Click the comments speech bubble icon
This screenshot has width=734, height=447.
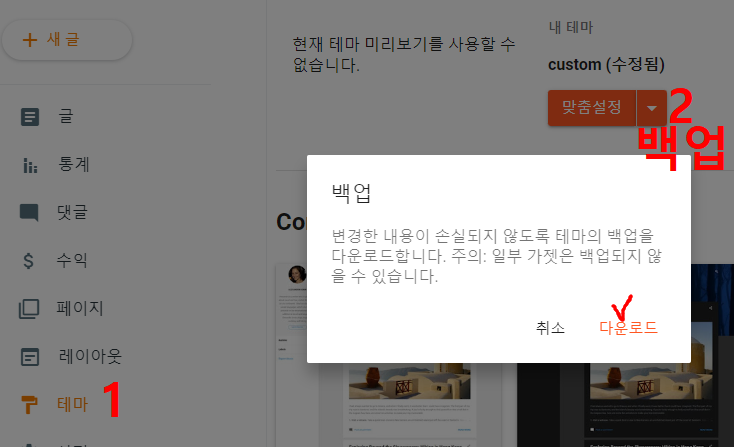(29, 213)
